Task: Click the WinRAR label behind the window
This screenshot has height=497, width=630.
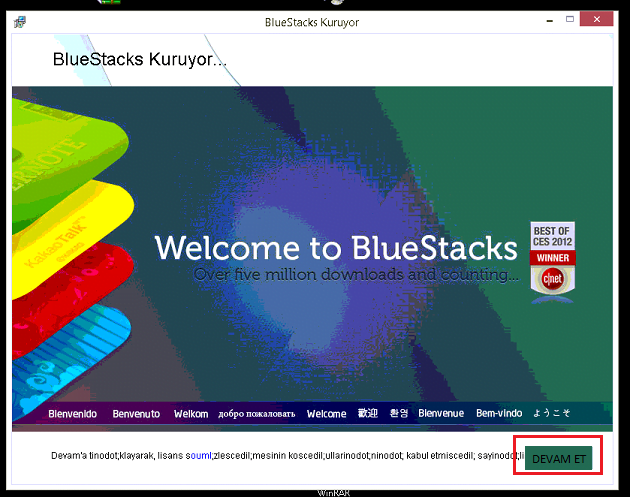Action: 333,493
